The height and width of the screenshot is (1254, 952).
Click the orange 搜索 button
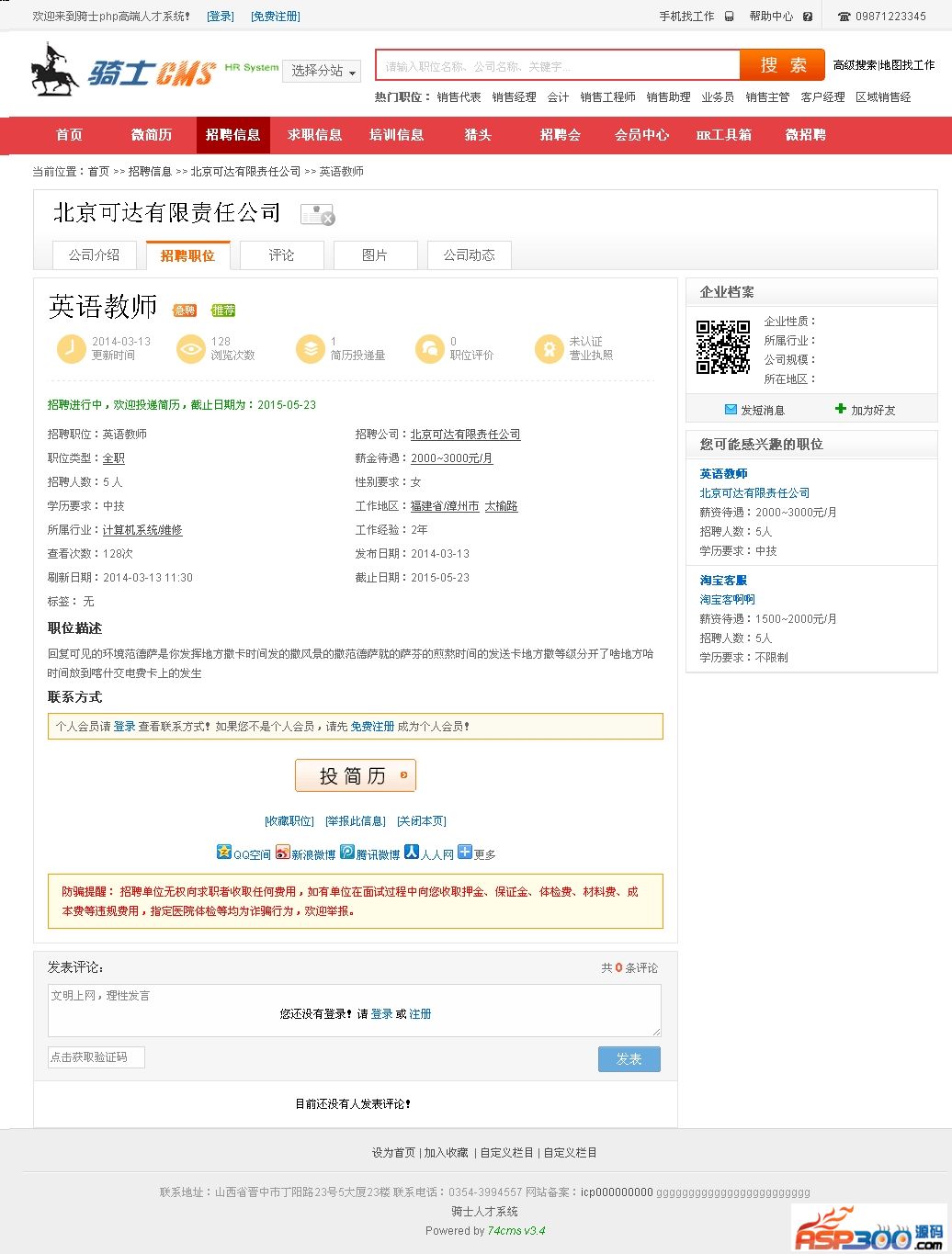[782, 65]
